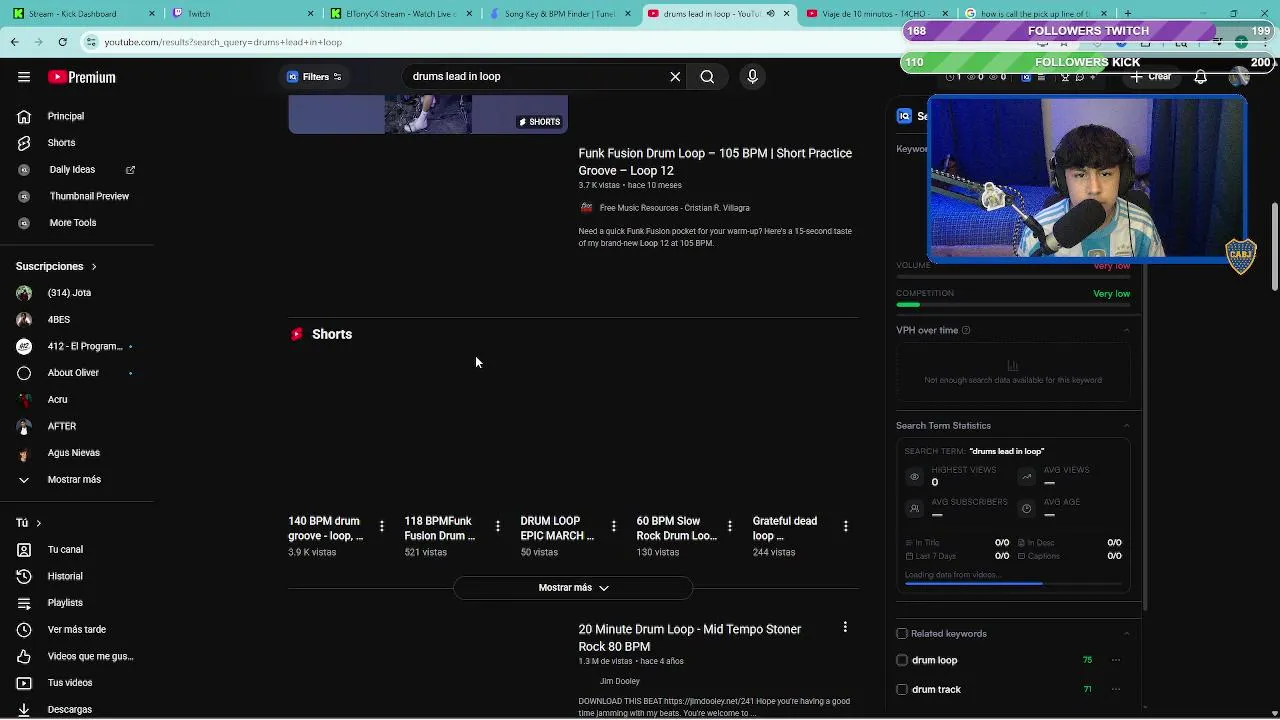Open the YouTube hamburger guide menu
The image size is (1280, 720).
[24, 77]
